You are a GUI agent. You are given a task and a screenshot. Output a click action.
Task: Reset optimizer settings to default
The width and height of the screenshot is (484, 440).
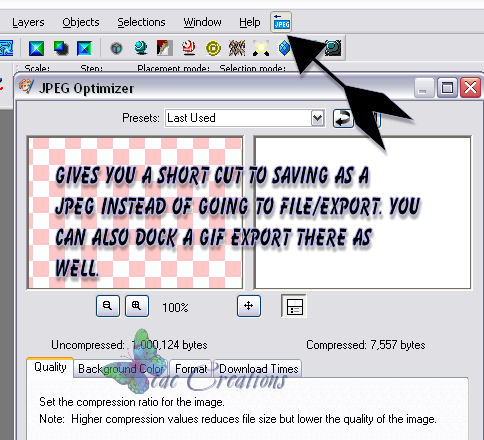tap(343, 118)
